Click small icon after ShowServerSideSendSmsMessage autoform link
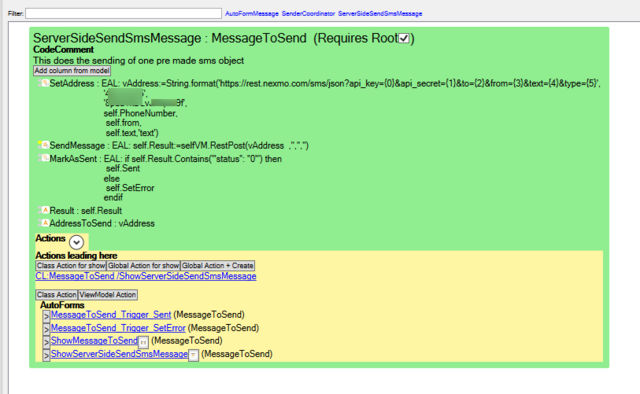This screenshot has width=640, height=394. pos(193,355)
